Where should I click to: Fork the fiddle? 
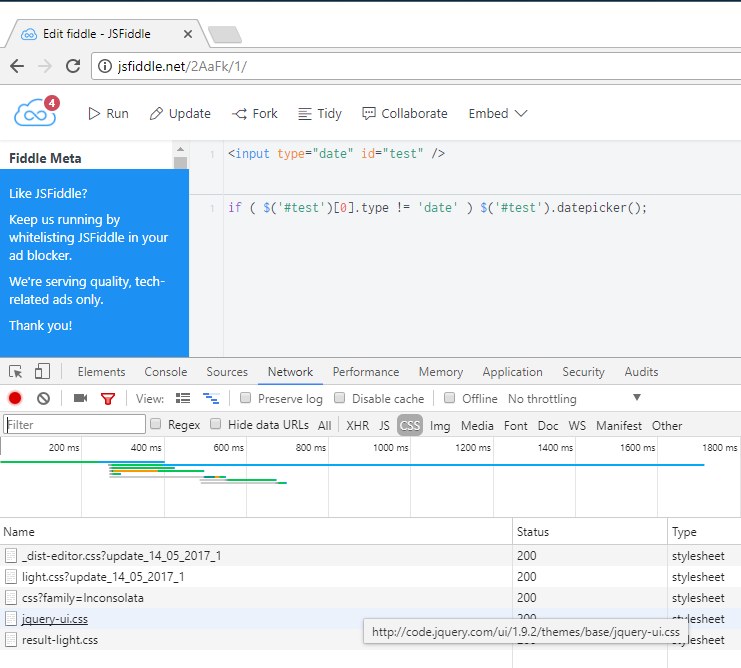pyautogui.click(x=254, y=113)
